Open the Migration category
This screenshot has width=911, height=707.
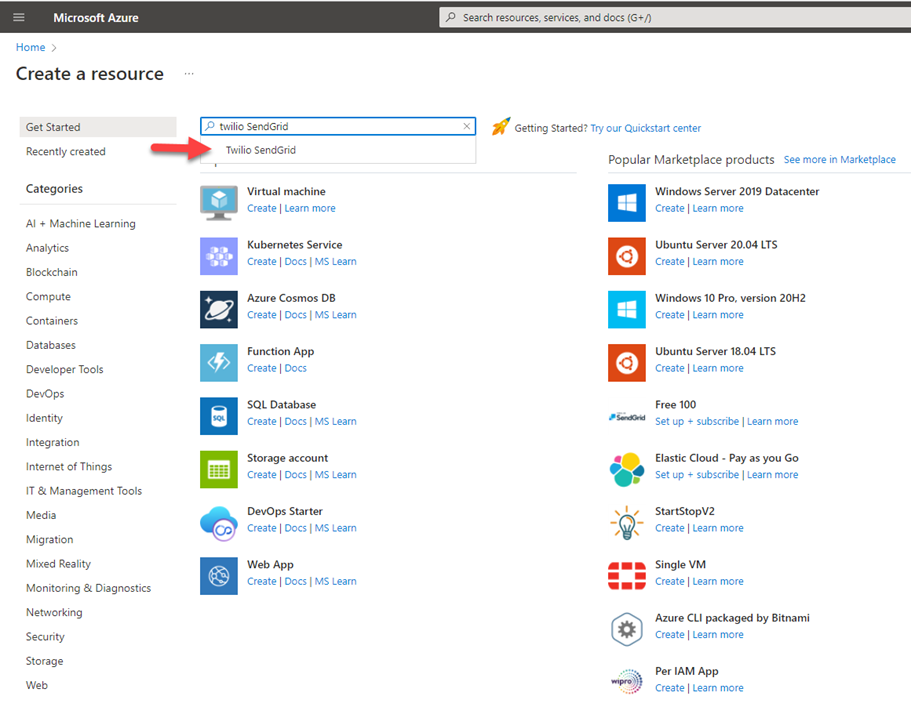pyautogui.click(x=49, y=540)
